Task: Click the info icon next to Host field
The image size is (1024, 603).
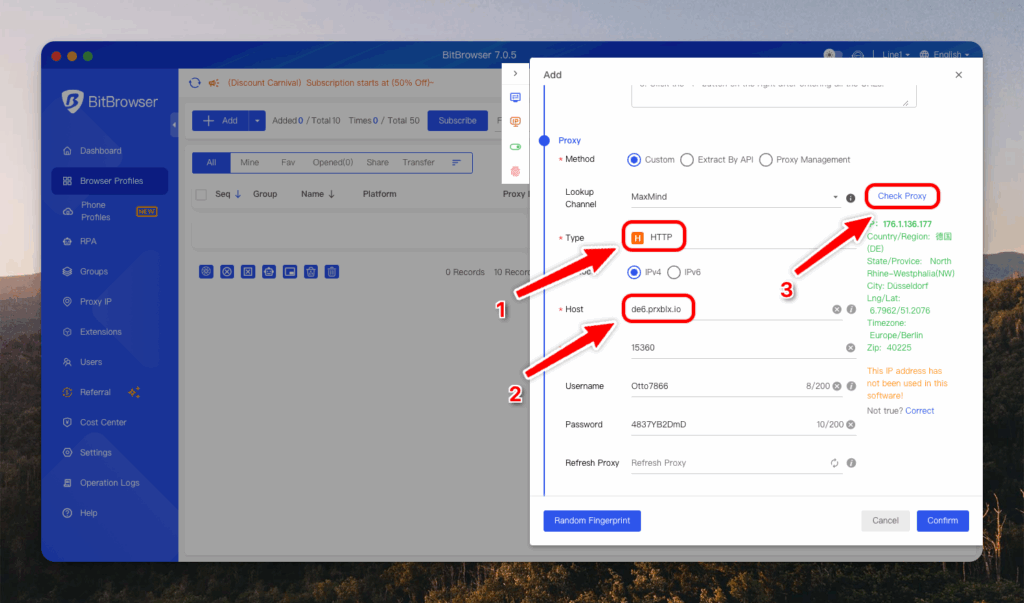Action: tap(851, 309)
